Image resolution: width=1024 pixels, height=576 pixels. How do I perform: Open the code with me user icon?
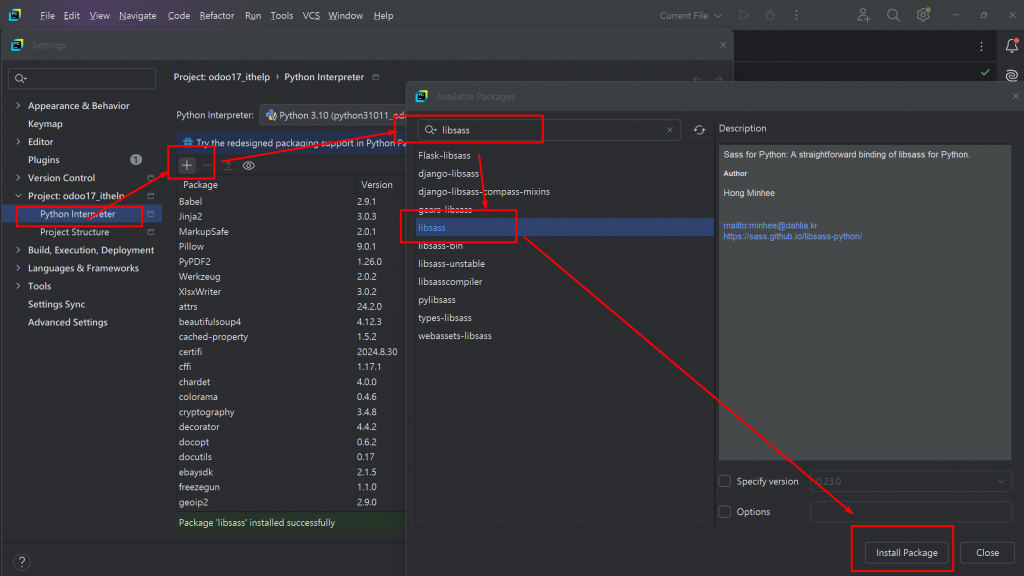point(863,15)
